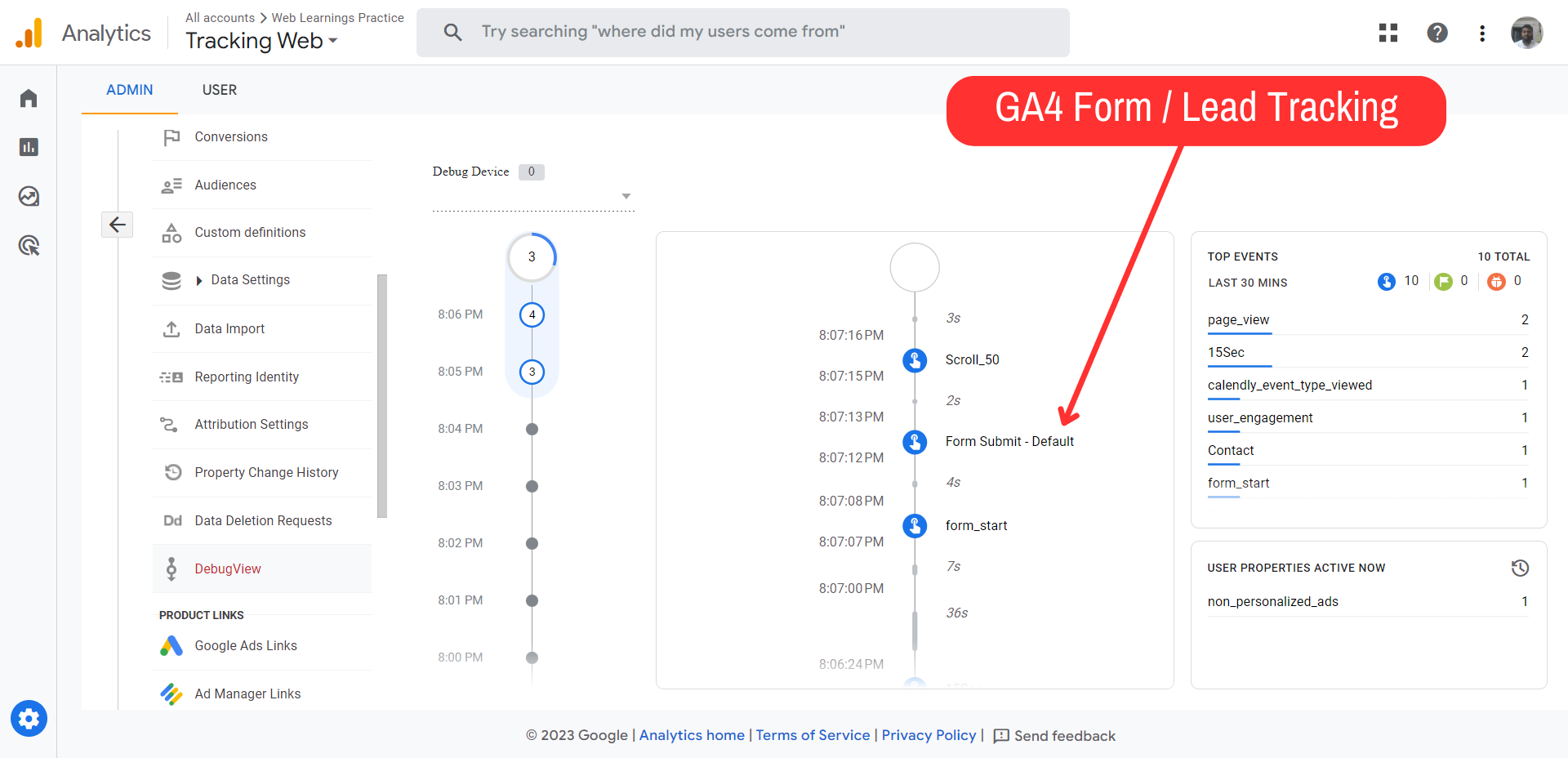Open the Reports icon in left sidebar
This screenshot has height=758, width=1568.
(x=29, y=147)
